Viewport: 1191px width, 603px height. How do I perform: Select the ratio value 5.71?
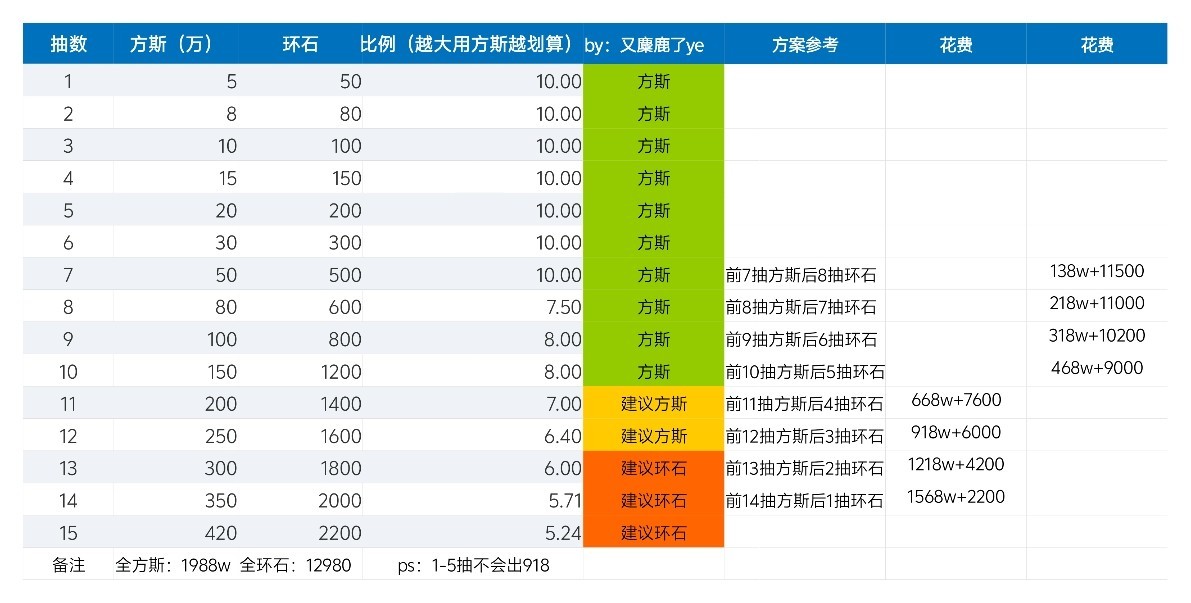click(x=563, y=500)
